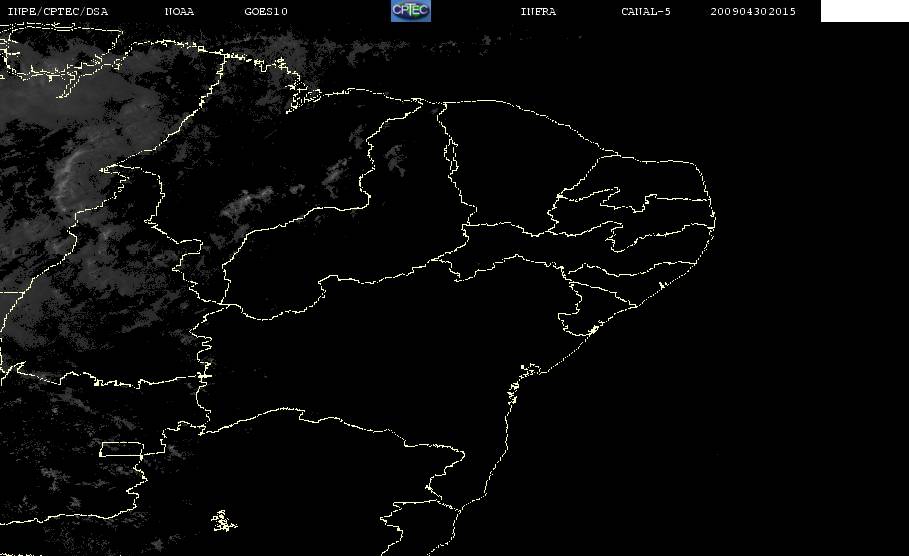Click the small rectangular Distrito Federal outline

pyautogui.click(x=122, y=449)
